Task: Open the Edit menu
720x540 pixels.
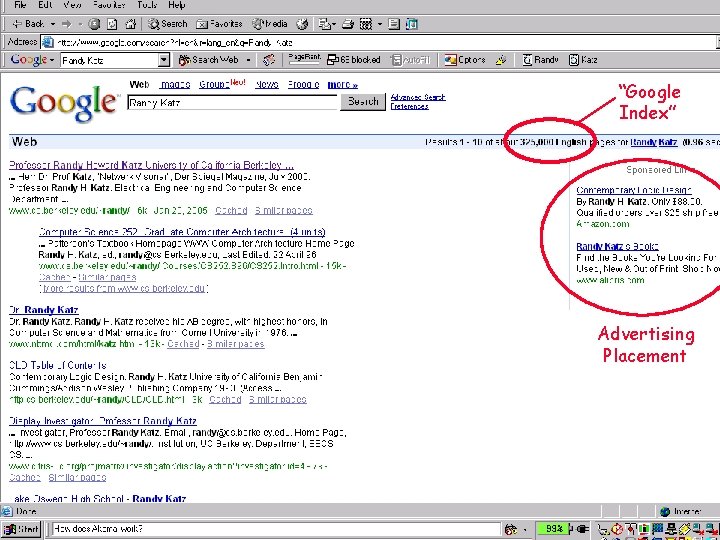Action: click(45, 5)
